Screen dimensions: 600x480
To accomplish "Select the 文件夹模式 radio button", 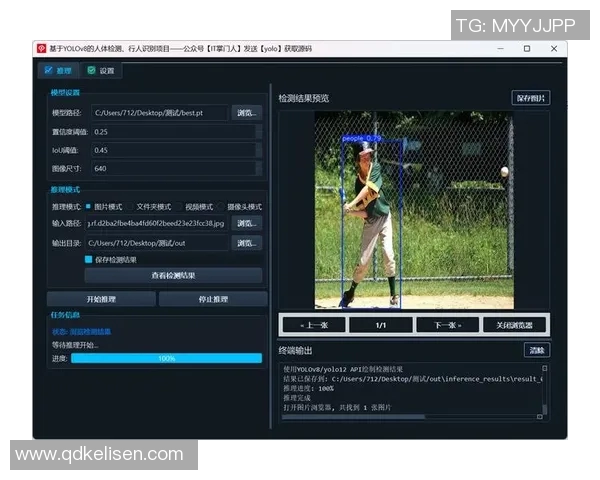I will coord(131,206).
